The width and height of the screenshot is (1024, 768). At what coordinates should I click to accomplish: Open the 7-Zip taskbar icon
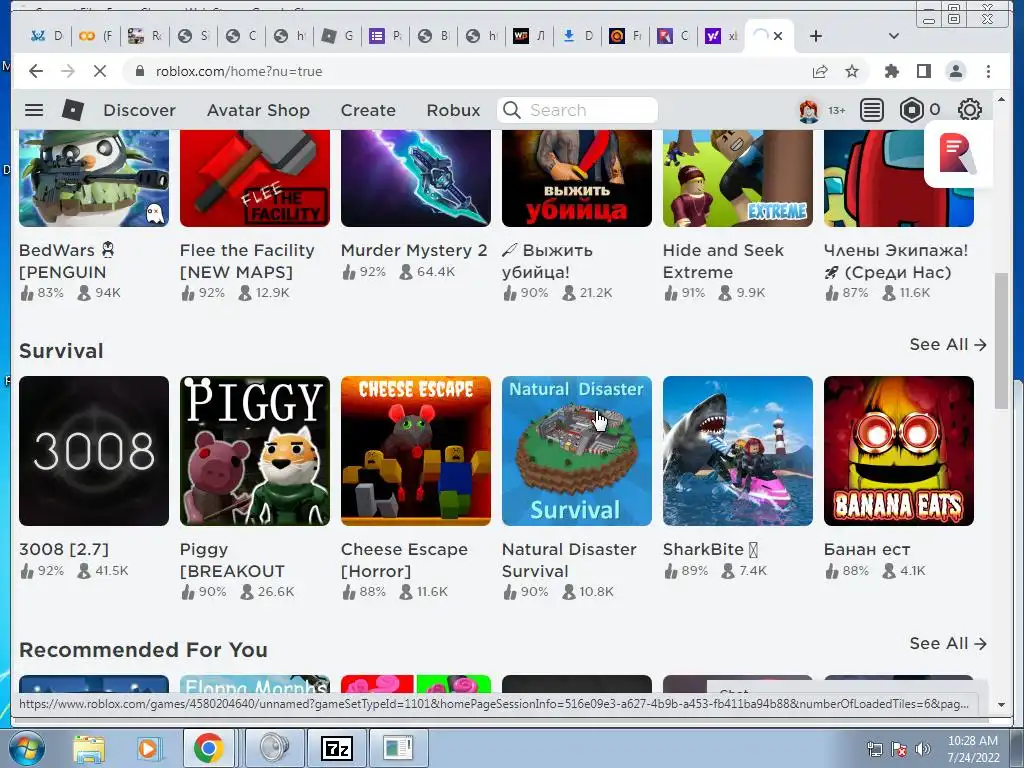[x=337, y=748]
